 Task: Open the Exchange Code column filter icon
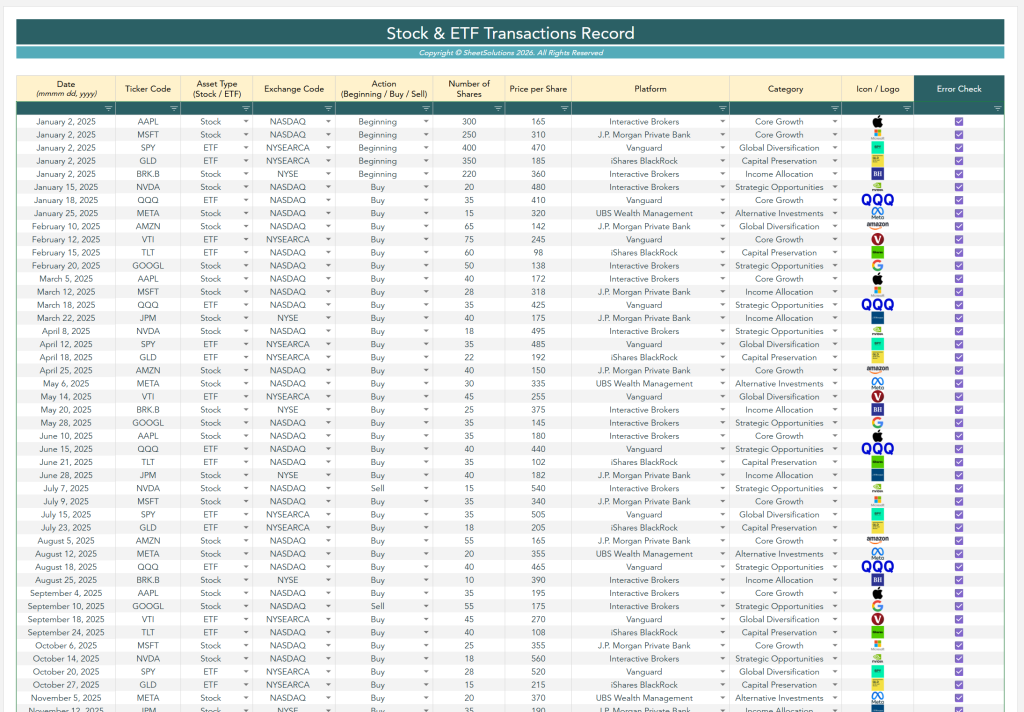pyautogui.click(x=328, y=108)
